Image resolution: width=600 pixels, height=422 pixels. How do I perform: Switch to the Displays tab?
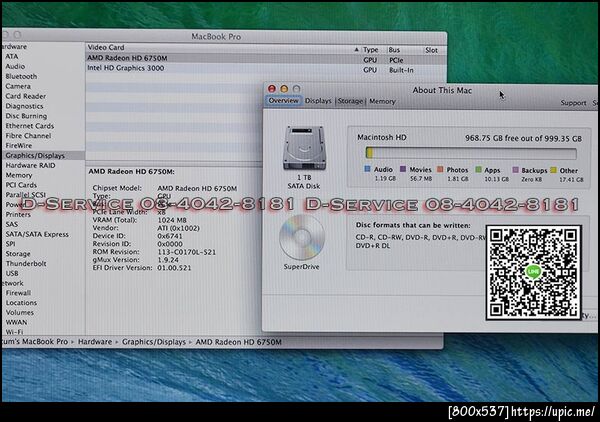[x=318, y=101]
